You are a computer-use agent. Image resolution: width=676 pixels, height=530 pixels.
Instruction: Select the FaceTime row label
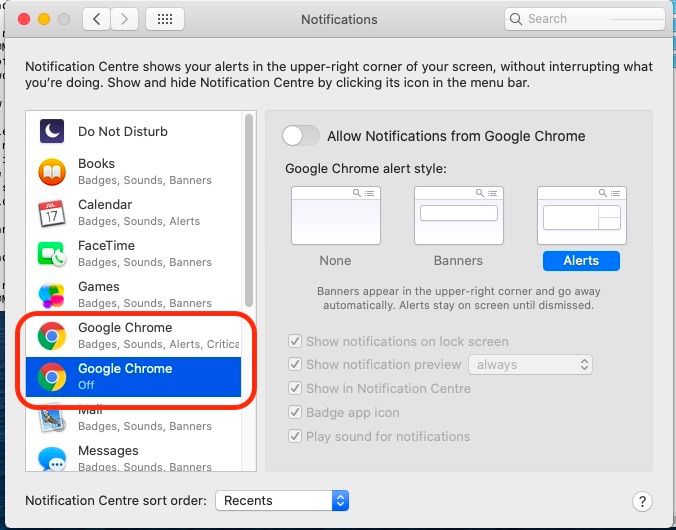106,246
